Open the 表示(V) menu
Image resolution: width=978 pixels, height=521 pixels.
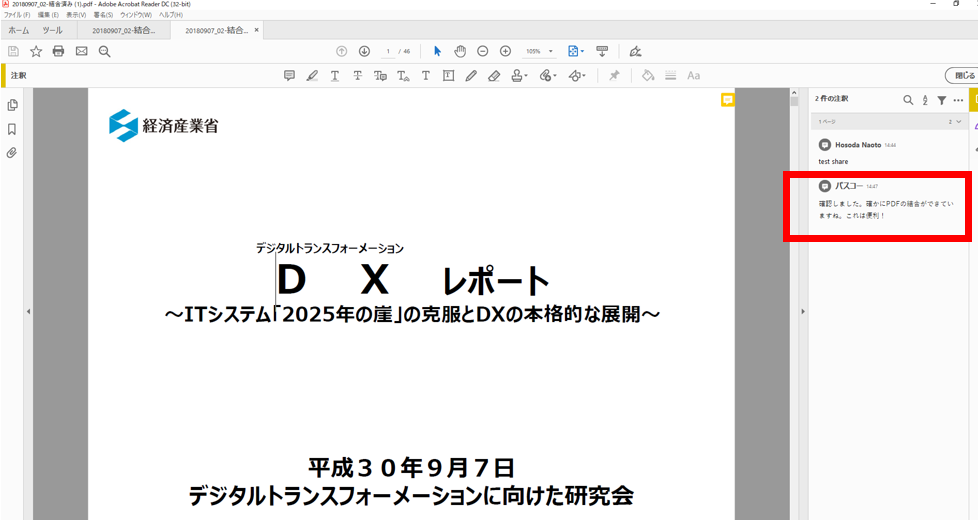pyautogui.click(x=76, y=15)
